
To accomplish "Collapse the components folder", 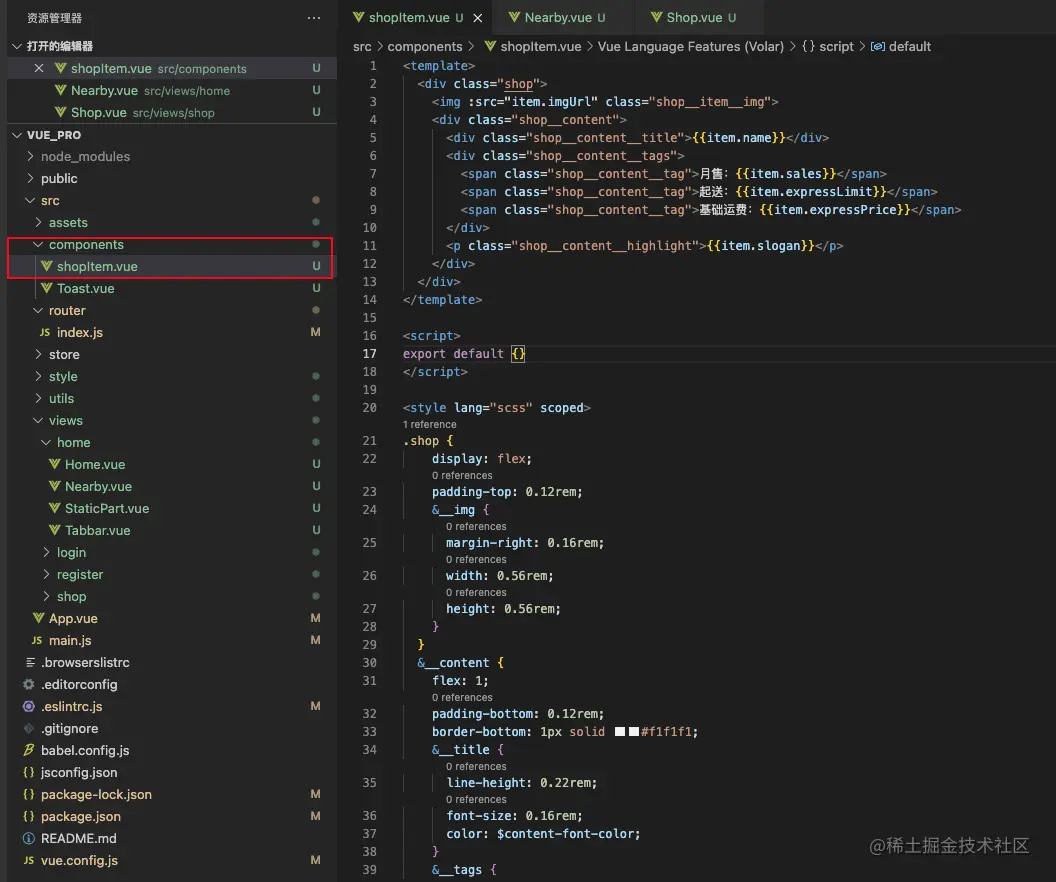I will [38, 244].
